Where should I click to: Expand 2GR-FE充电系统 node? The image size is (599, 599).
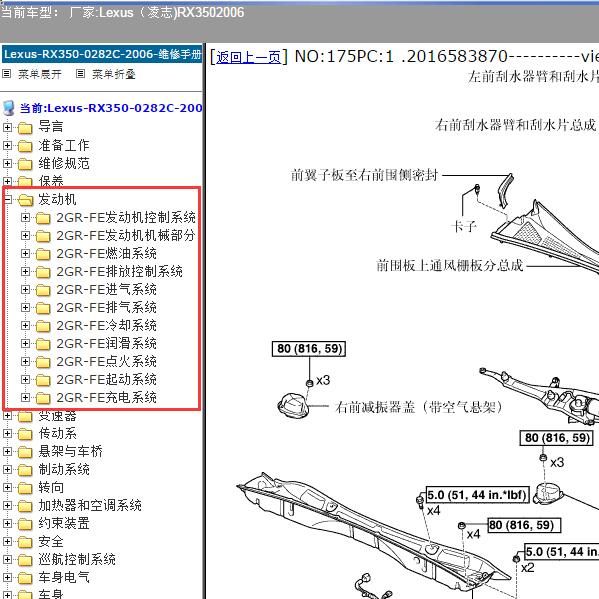[x=25, y=397]
